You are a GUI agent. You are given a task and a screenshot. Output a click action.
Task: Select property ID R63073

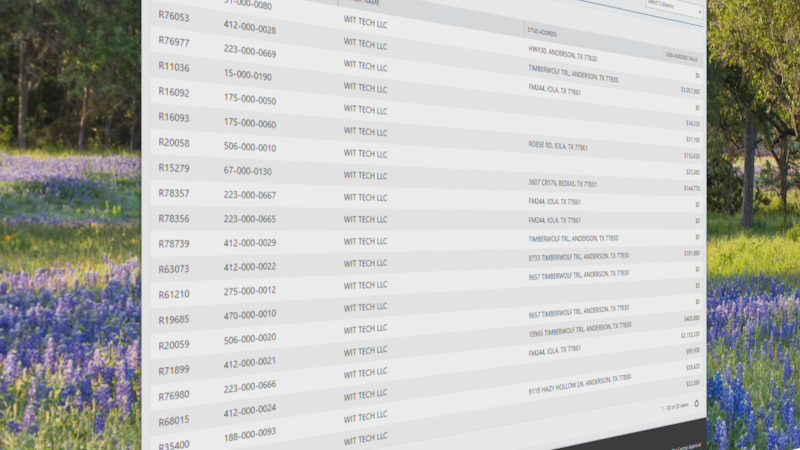(x=173, y=269)
